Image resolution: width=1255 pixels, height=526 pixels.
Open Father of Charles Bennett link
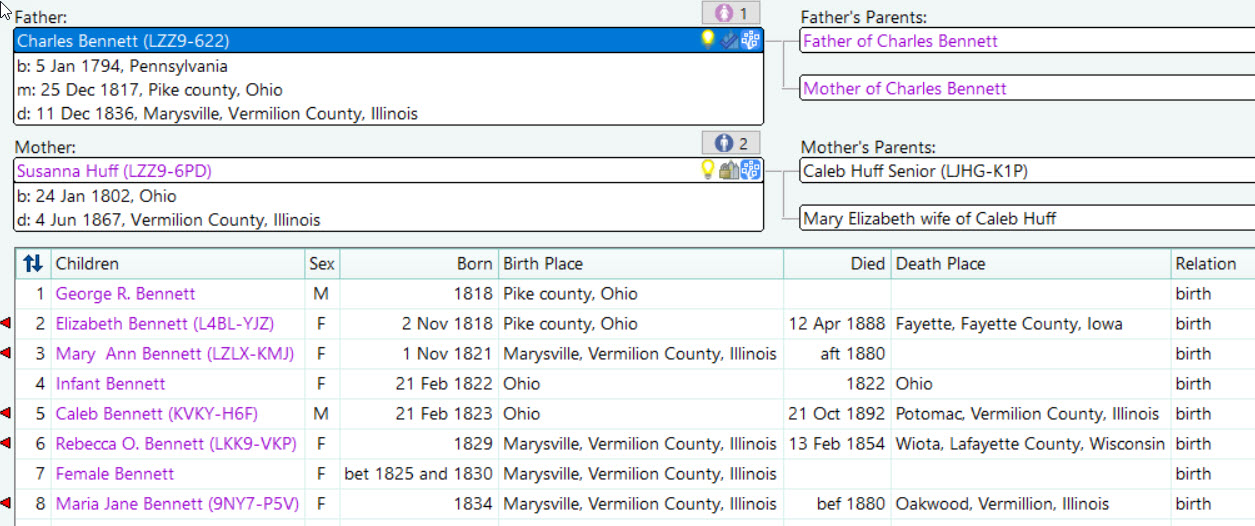900,41
